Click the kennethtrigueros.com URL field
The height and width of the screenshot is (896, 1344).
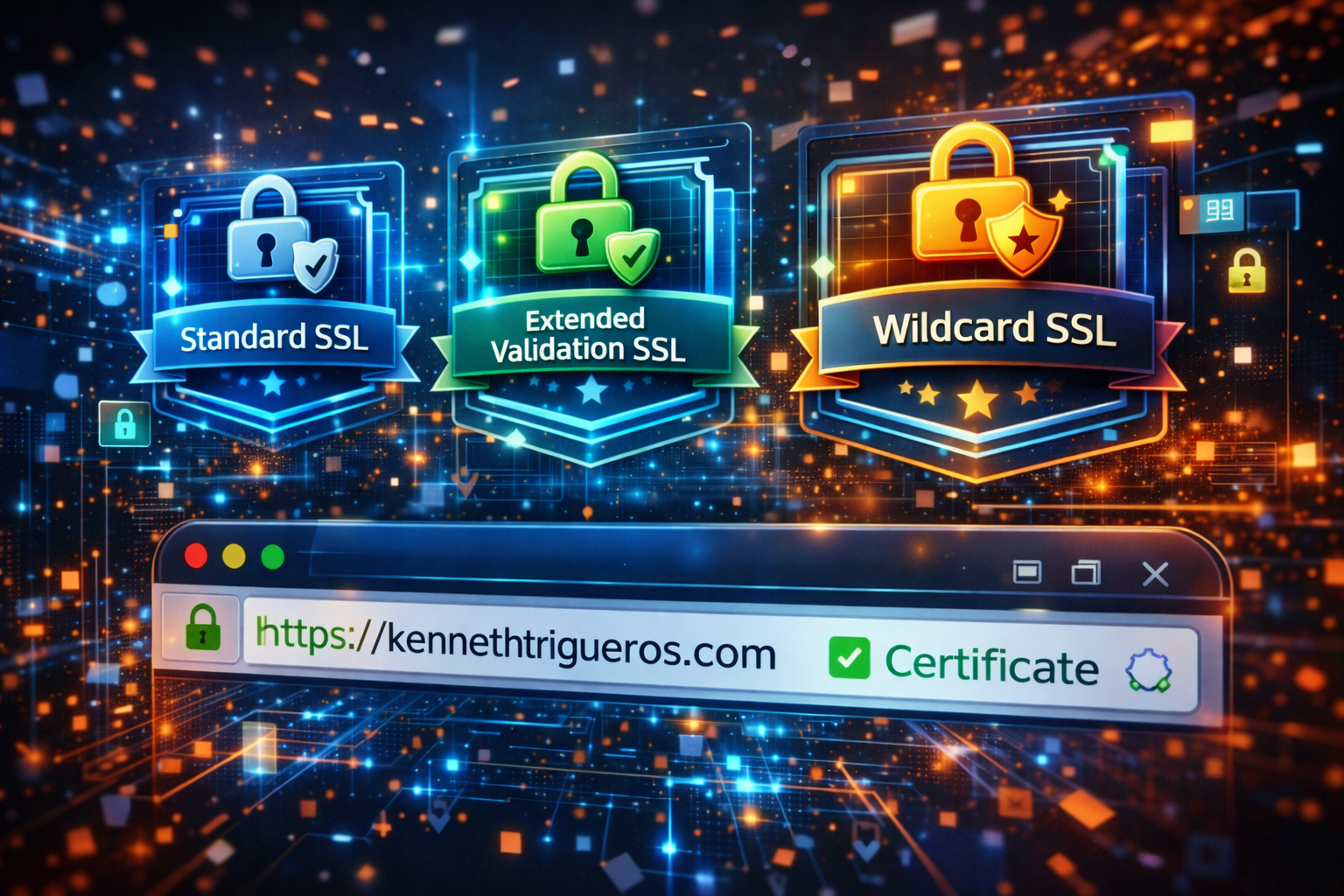[x=516, y=646]
